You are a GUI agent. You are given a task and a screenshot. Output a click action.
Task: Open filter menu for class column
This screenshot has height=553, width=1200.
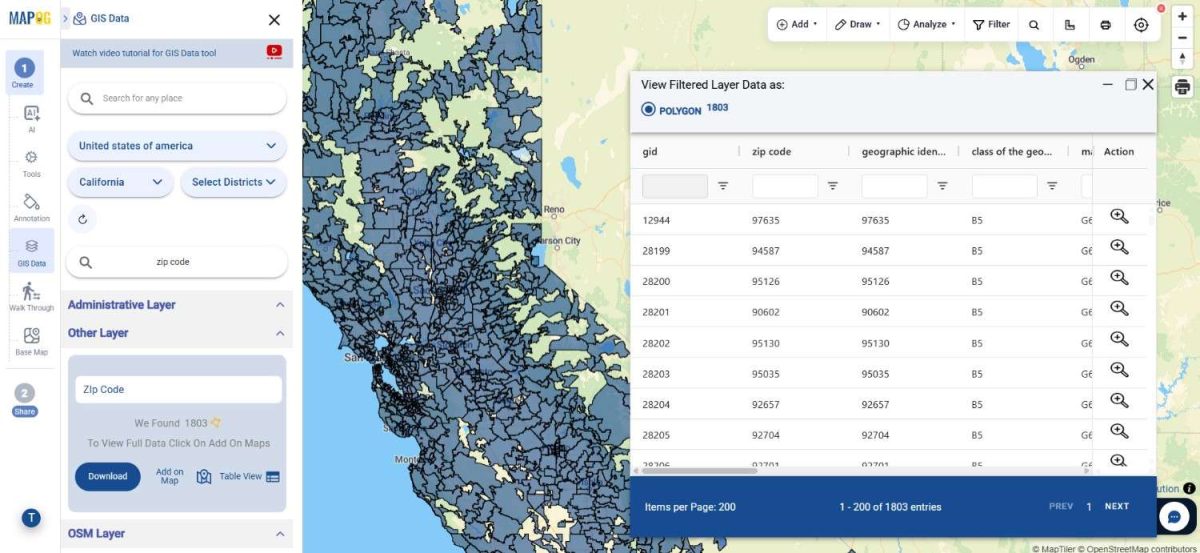1052,186
